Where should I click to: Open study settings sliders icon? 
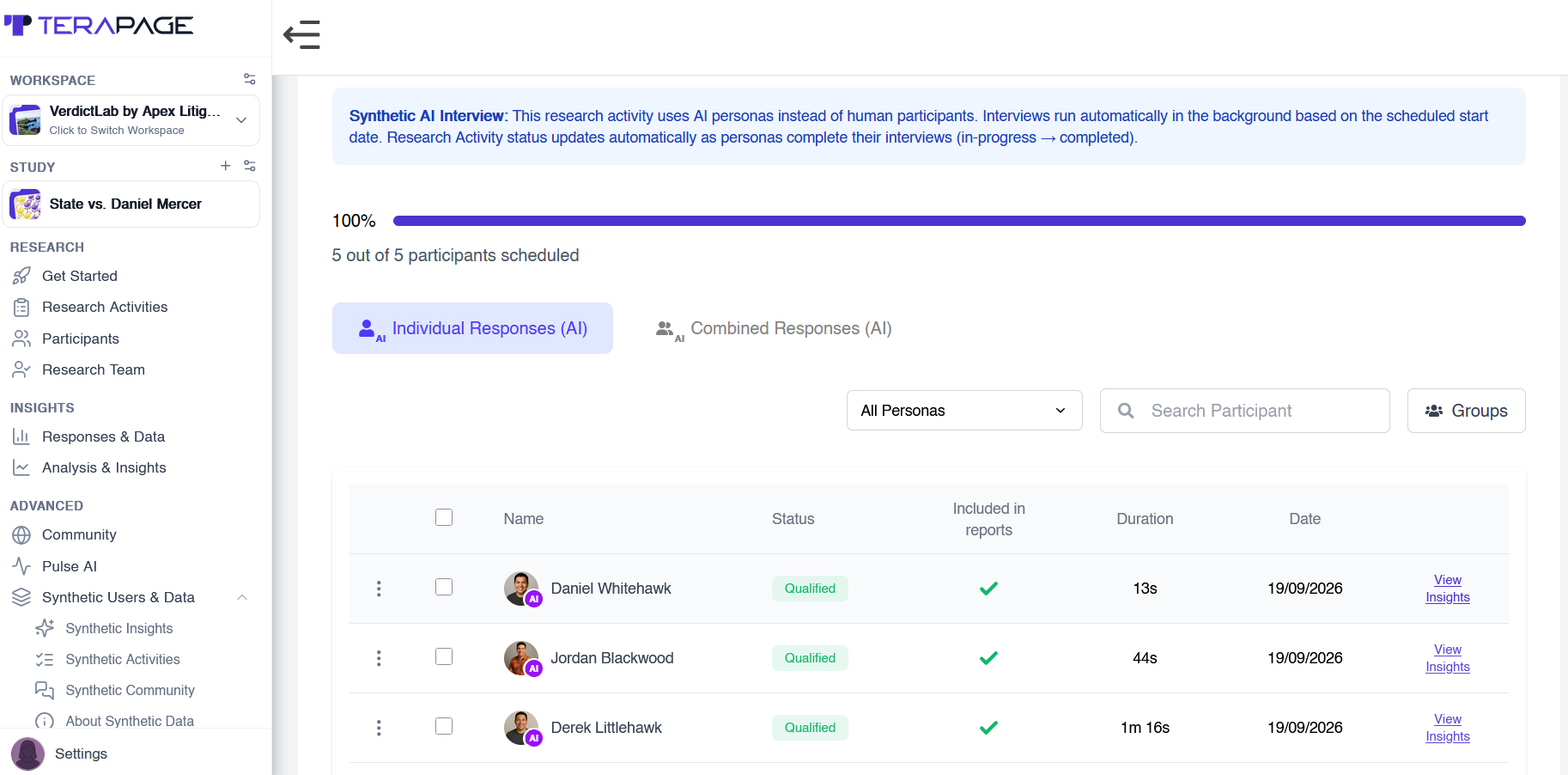point(249,166)
